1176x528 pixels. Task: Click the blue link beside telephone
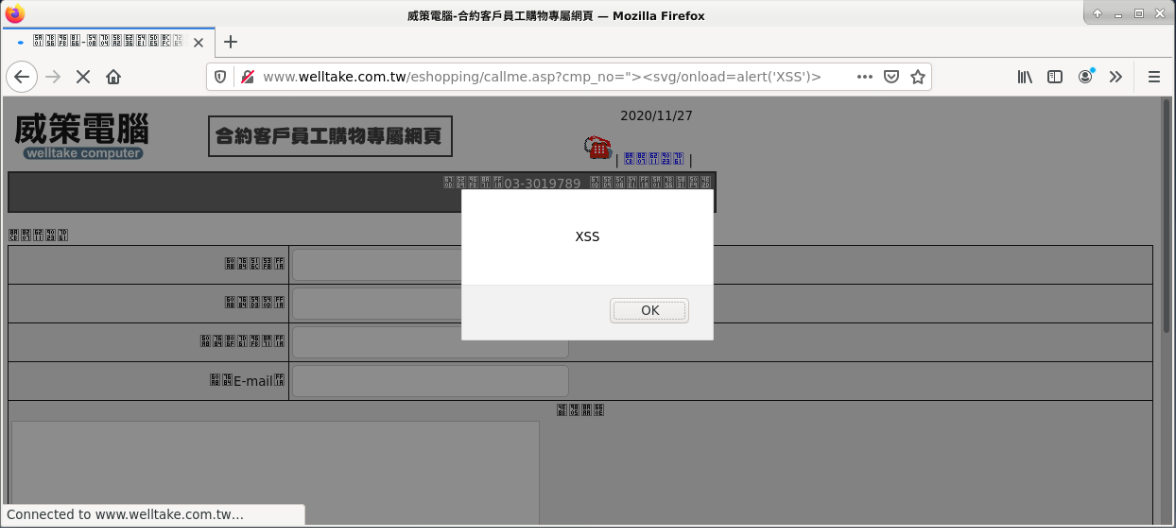pyautogui.click(x=654, y=158)
